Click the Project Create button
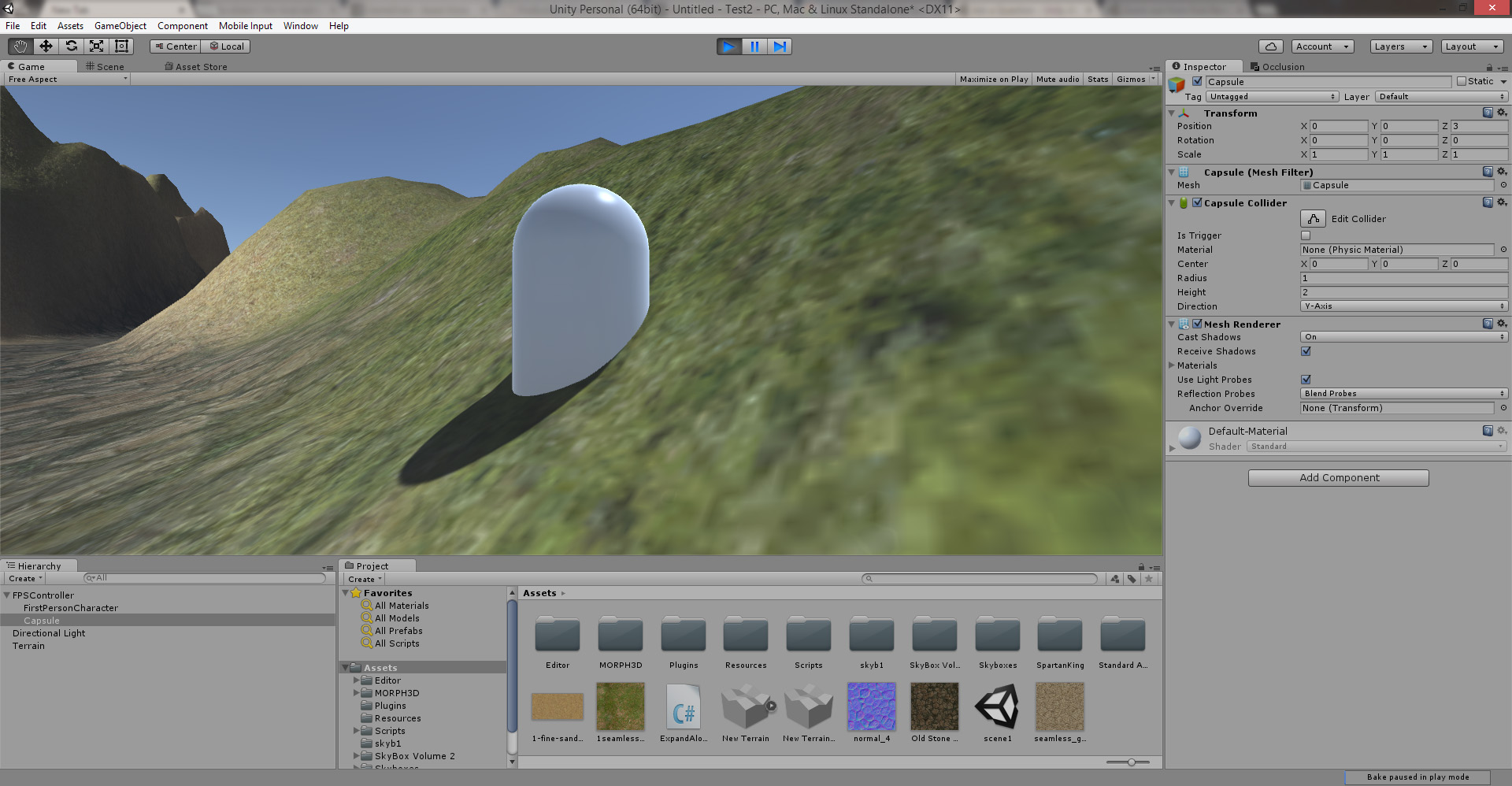The height and width of the screenshot is (786, 1512). click(x=365, y=579)
